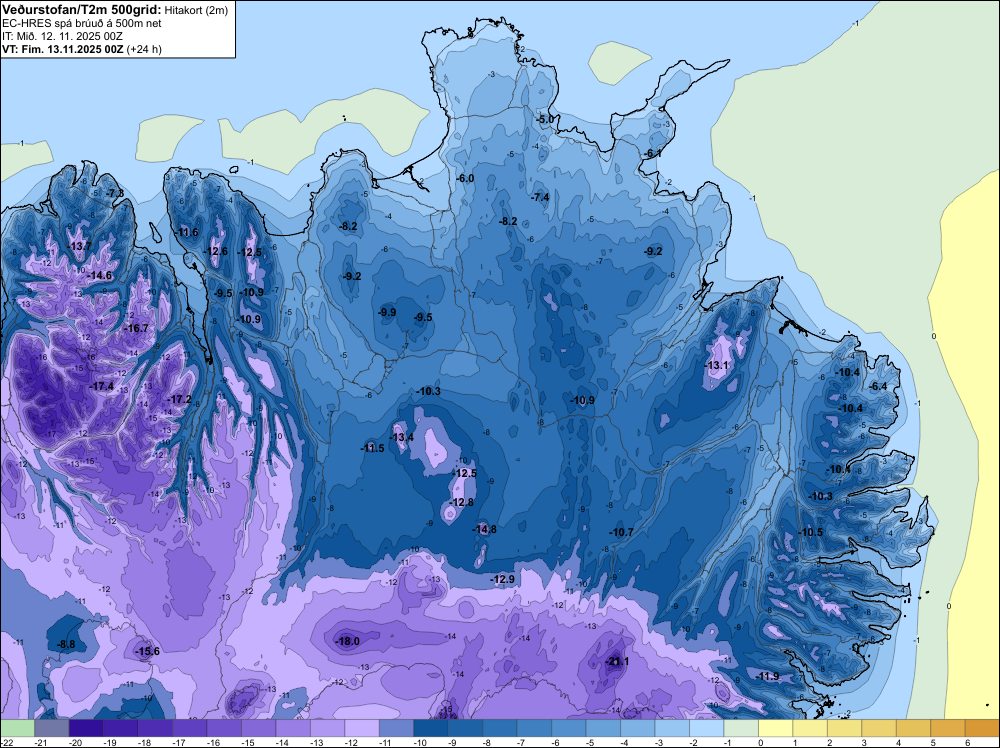This screenshot has width=1000, height=748.
Task: Click the -6.1 temperature value
Action: click(x=653, y=153)
